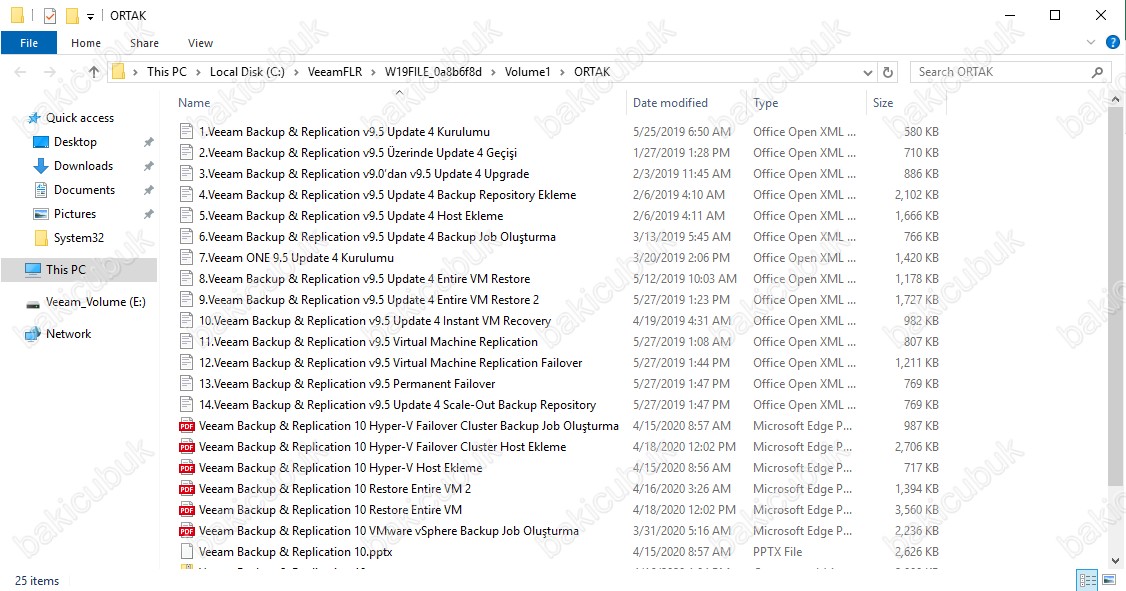
Task: Select 5.Veeam Update 4 Host Ekleme file
Action: (x=351, y=215)
